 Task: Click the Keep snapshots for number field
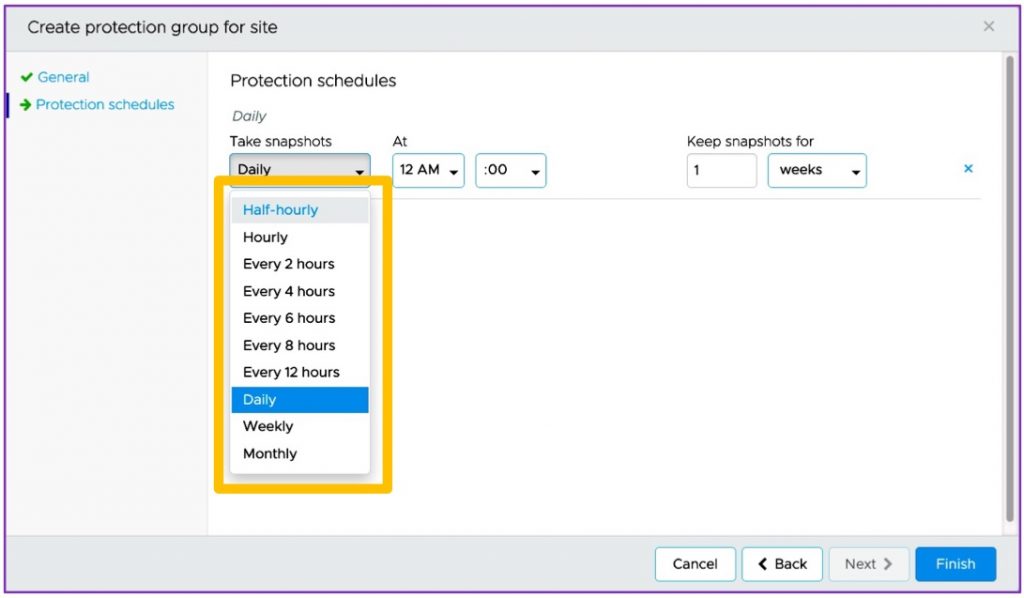[721, 170]
